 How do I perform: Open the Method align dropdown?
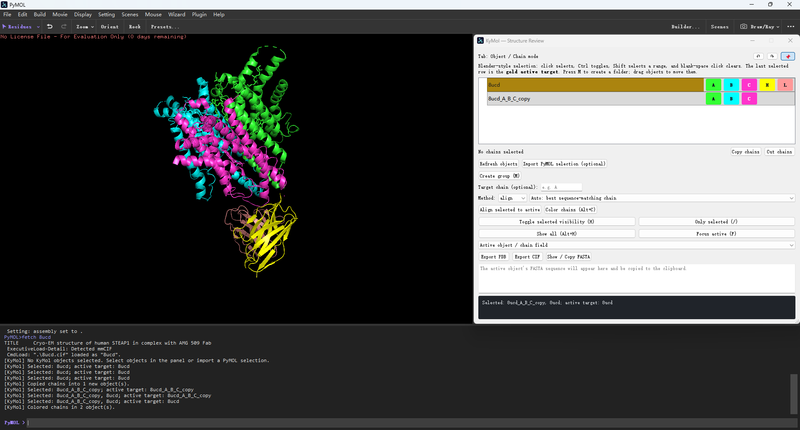(x=512, y=198)
